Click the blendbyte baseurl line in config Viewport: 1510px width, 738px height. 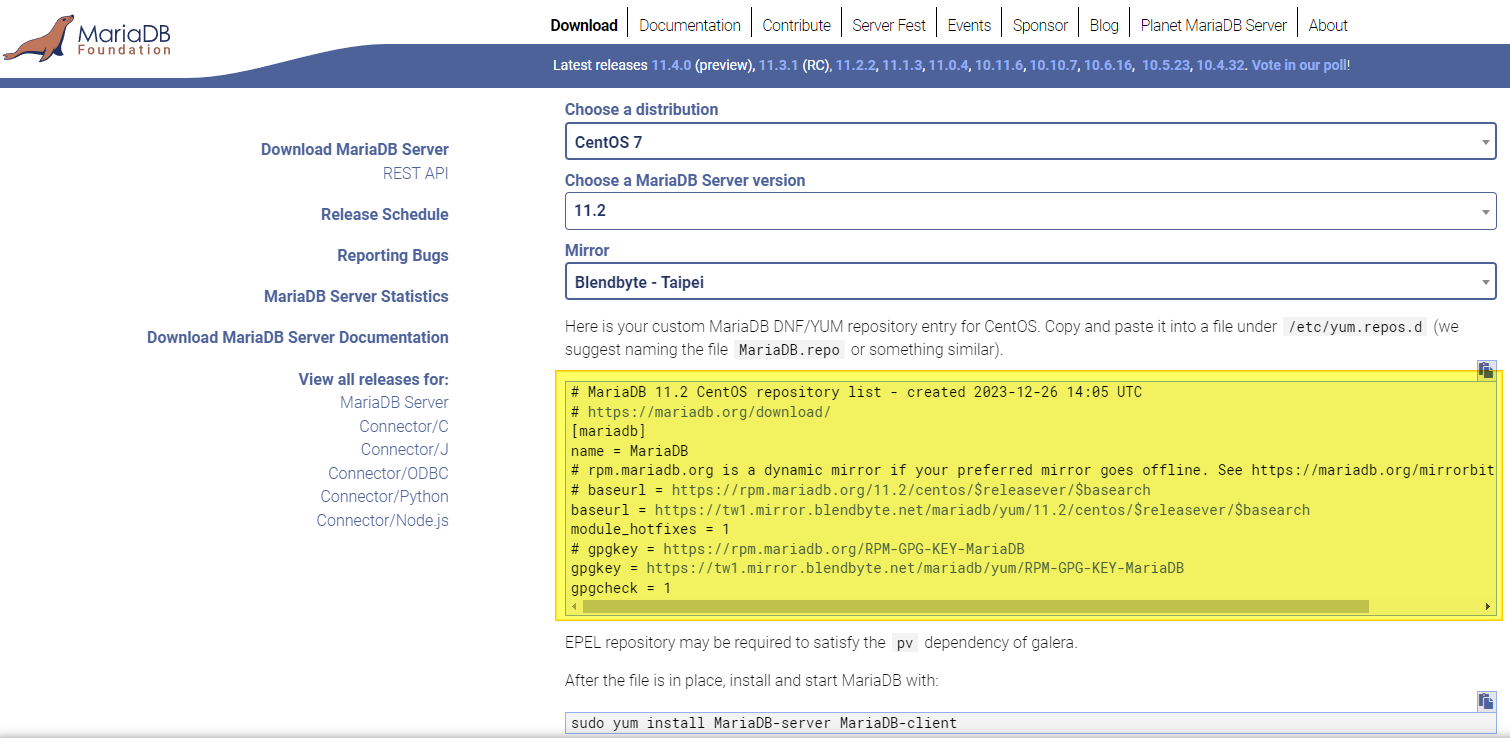coord(940,510)
